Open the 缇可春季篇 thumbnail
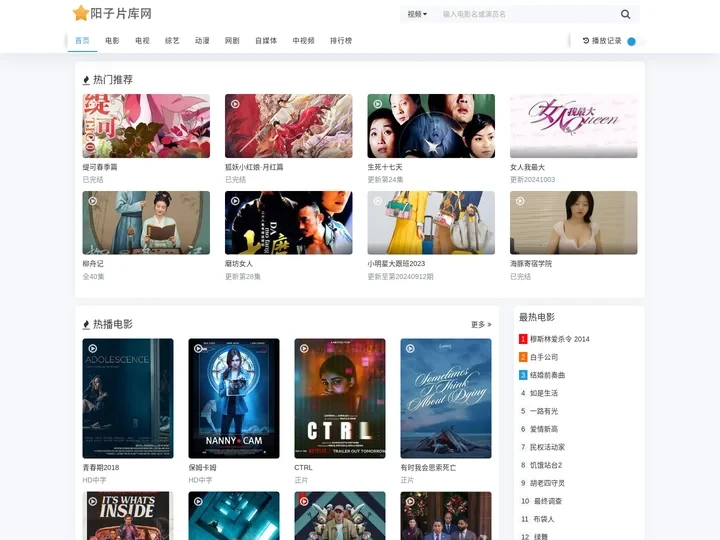The width and height of the screenshot is (720, 540). tap(146, 126)
